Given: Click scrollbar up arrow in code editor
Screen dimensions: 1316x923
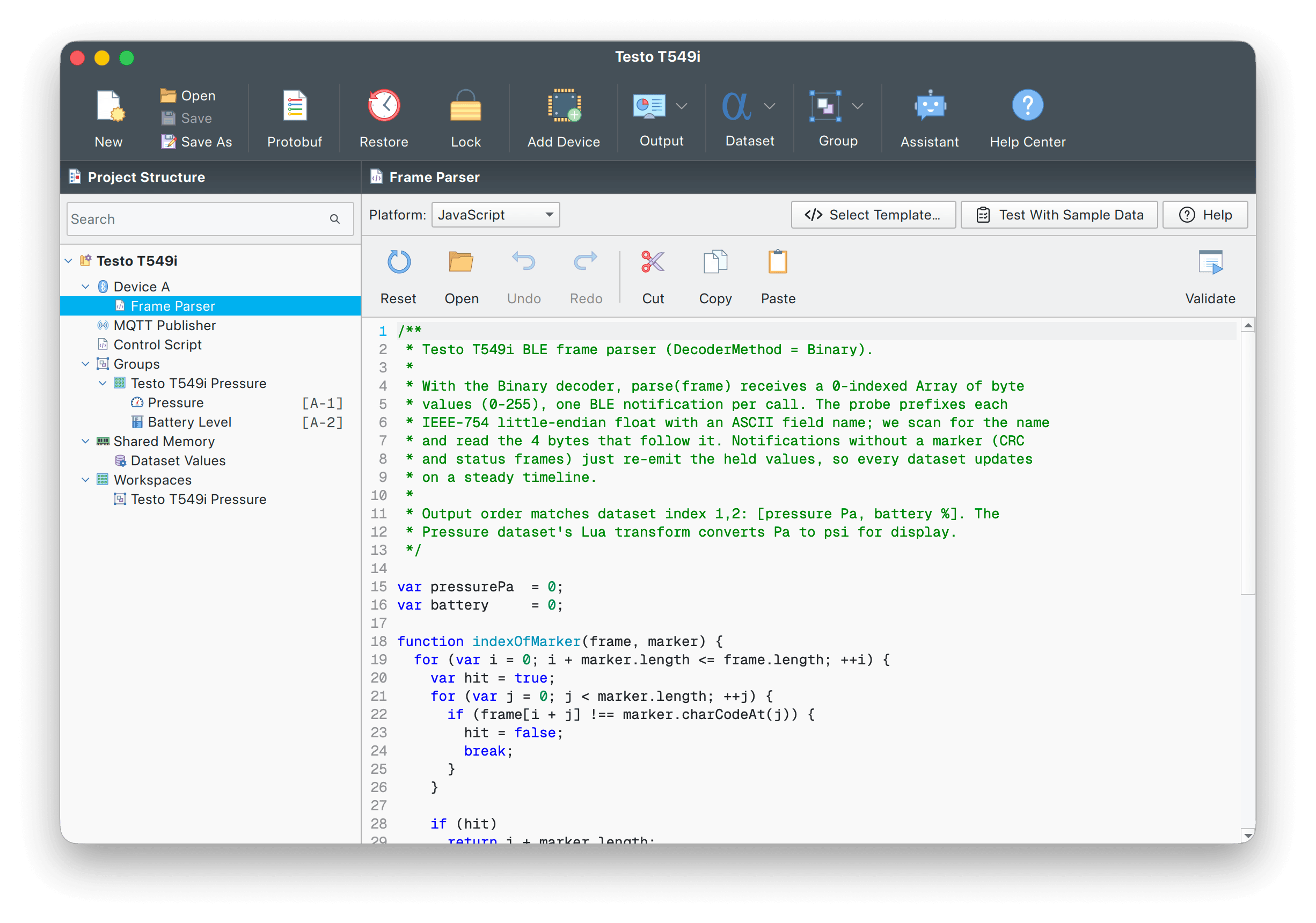Looking at the screenshot, I should click(1248, 325).
